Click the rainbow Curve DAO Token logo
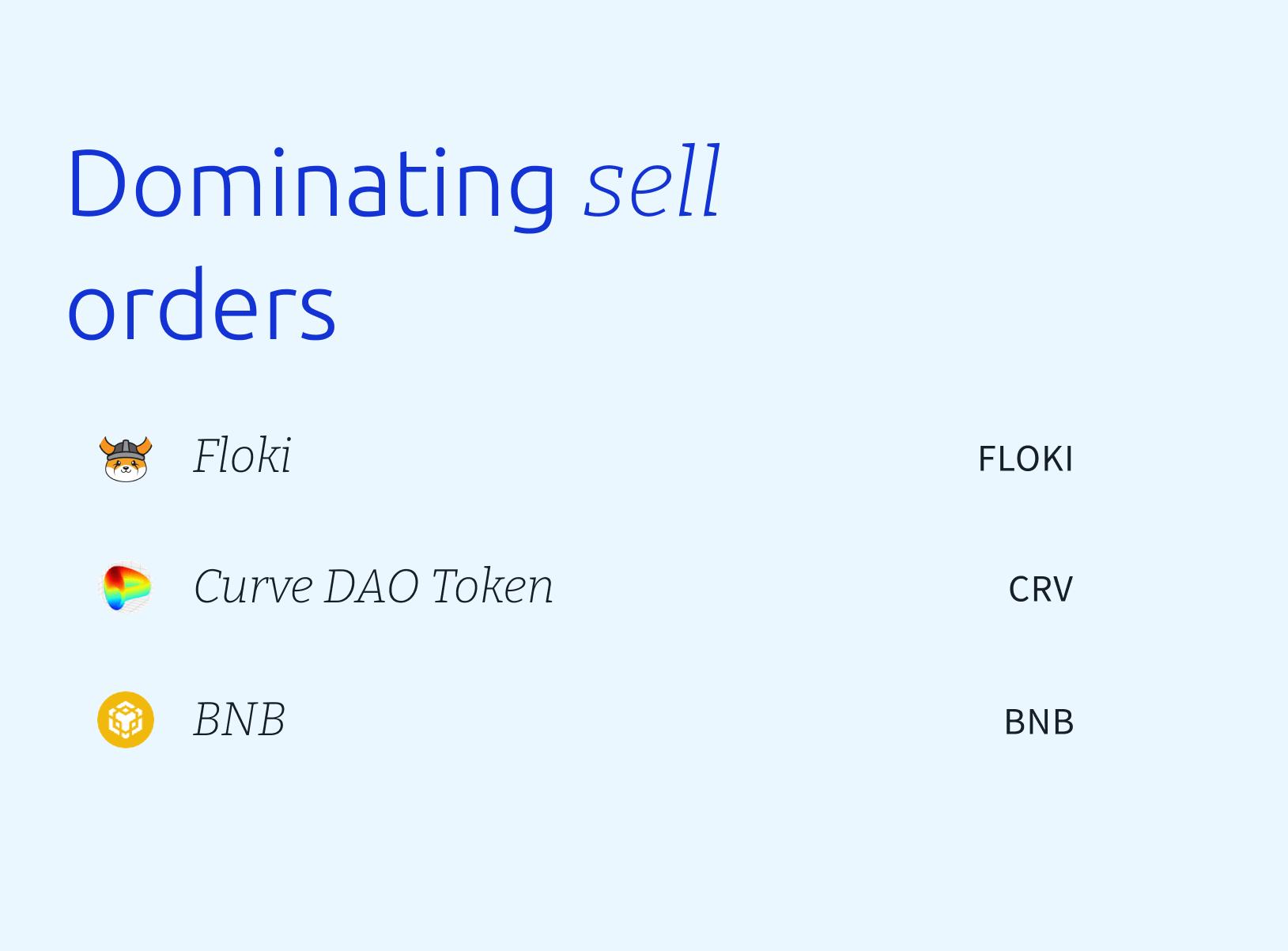 [126, 587]
